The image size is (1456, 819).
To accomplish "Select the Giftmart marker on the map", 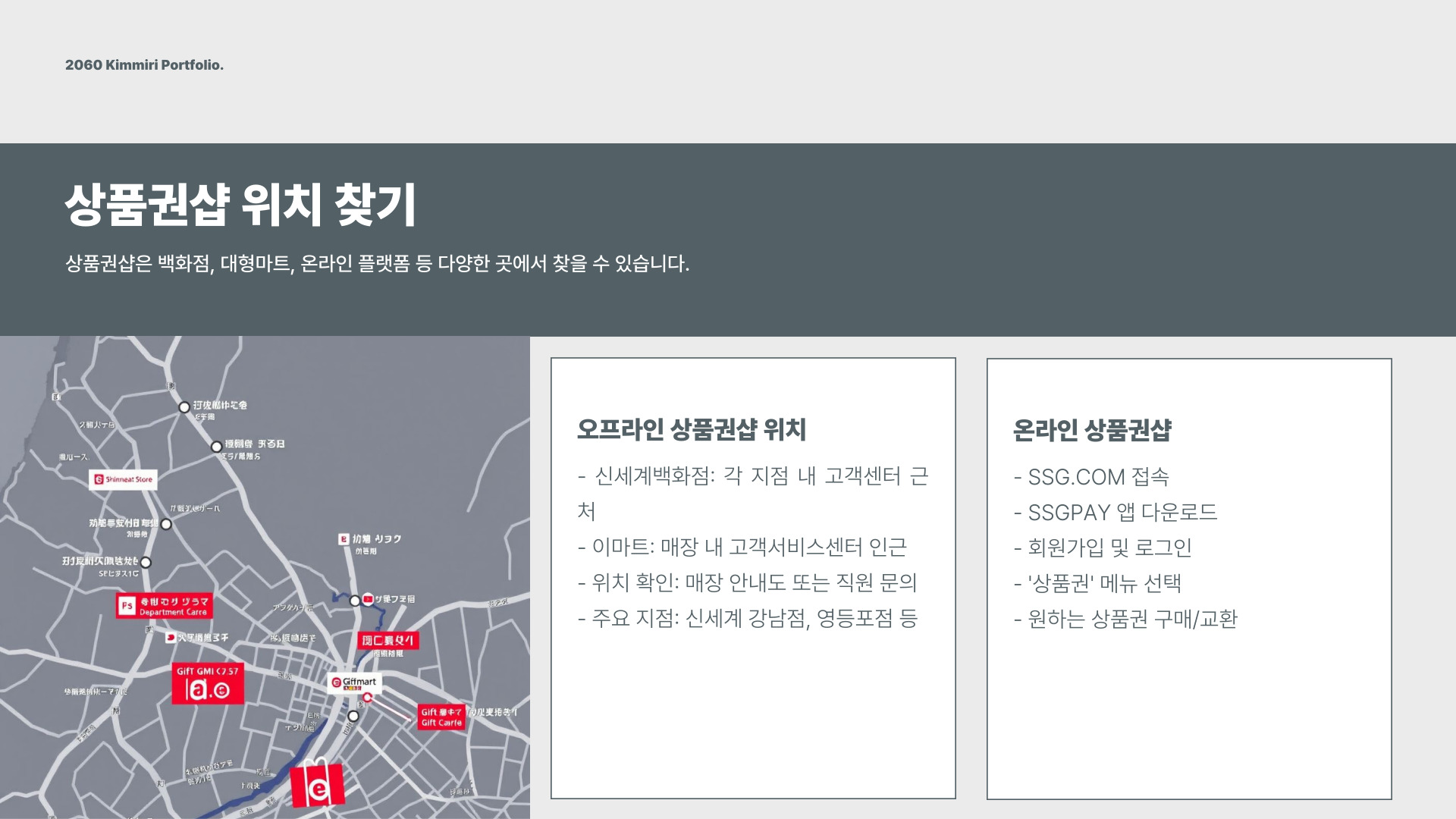I will click(354, 682).
